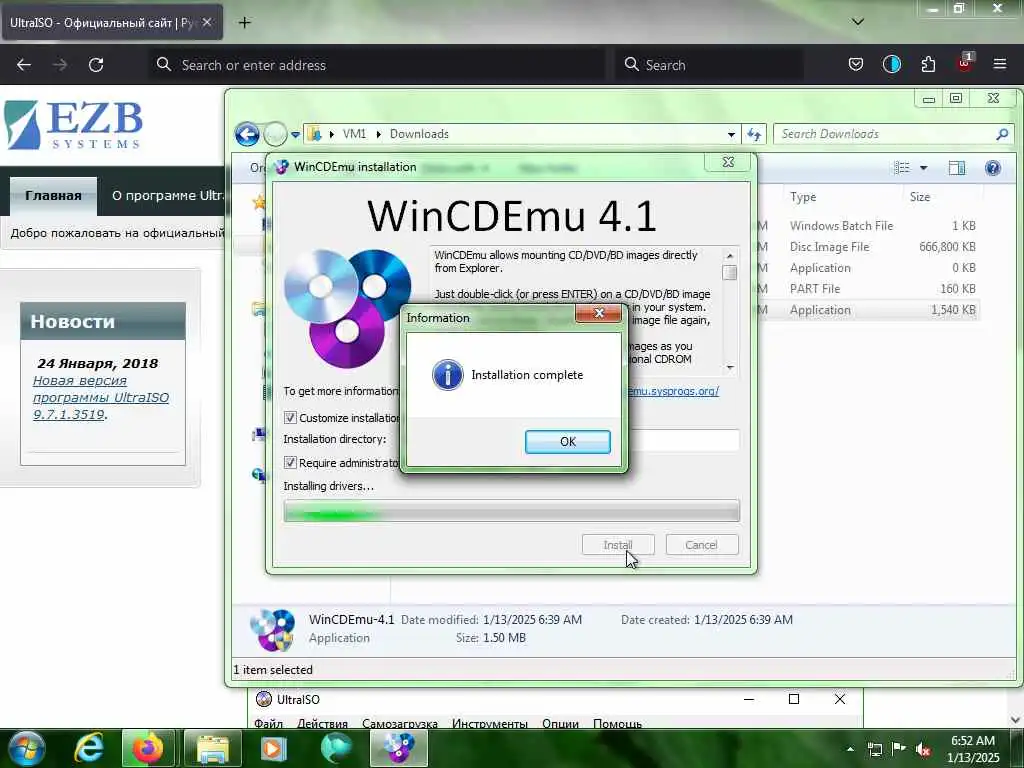Image resolution: width=1024 pixels, height=768 pixels.
Task: Click WinCDEmu-4.1 icon in details pane
Action: tap(272, 630)
